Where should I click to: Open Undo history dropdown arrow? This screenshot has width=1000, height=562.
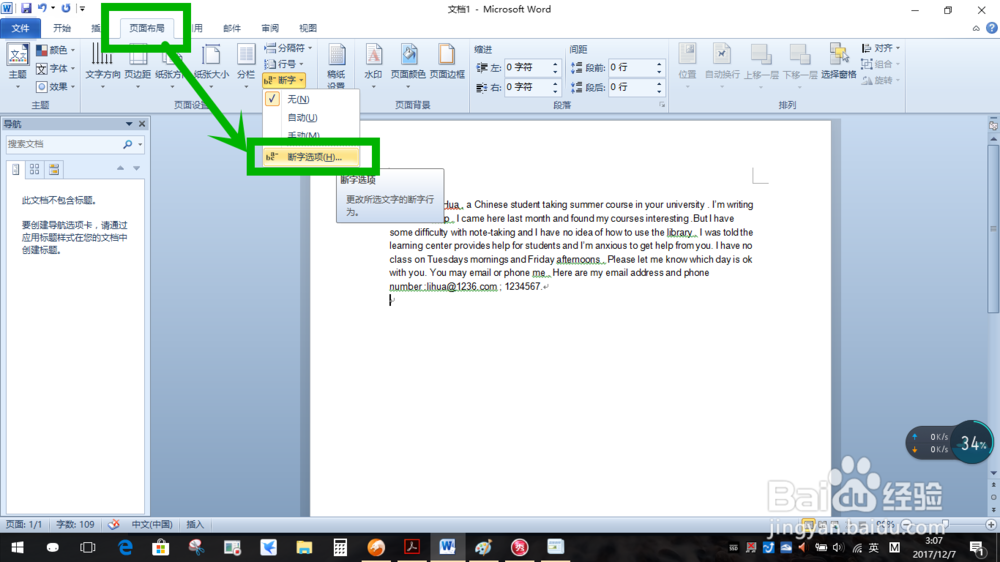(x=53, y=8)
